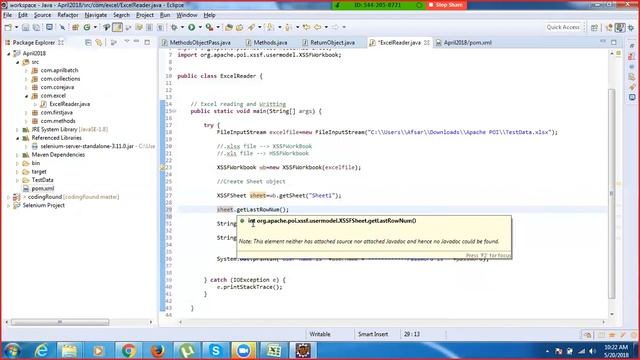Viewport: 640px width, 360px height.
Task: Open the New Java Class dropdown arrow
Action: pos(95,27)
